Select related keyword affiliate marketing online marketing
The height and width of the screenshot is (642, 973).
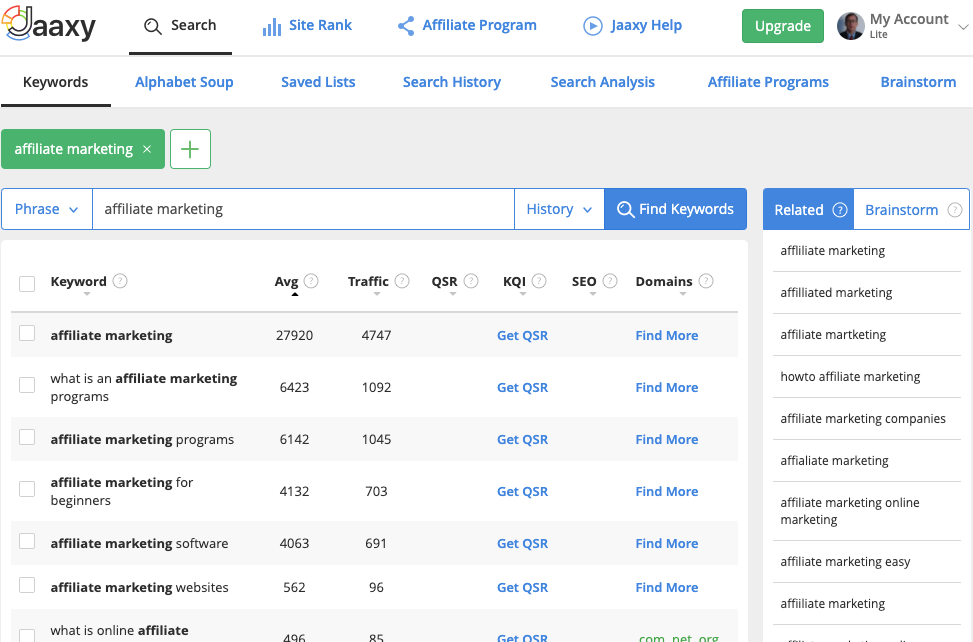pyautogui.click(x=850, y=511)
